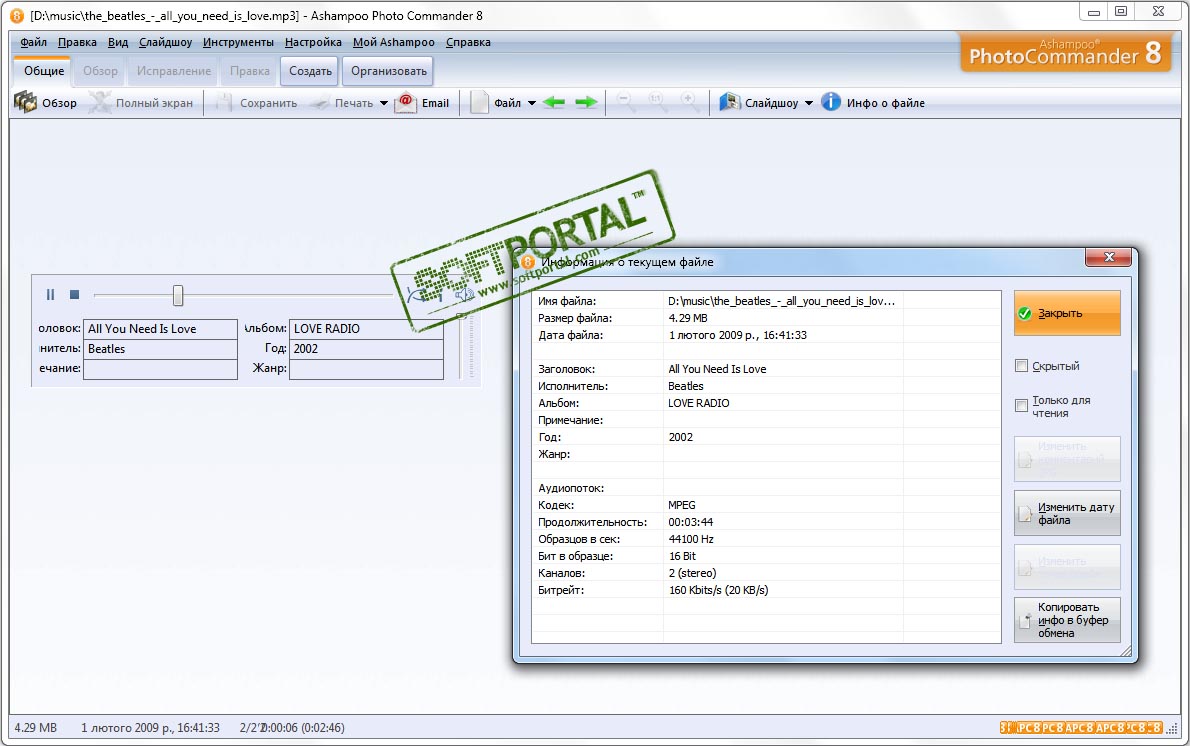This screenshot has width=1190, height=746.
Task: Click the empty note field in player
Action: [x=160, y=369]
